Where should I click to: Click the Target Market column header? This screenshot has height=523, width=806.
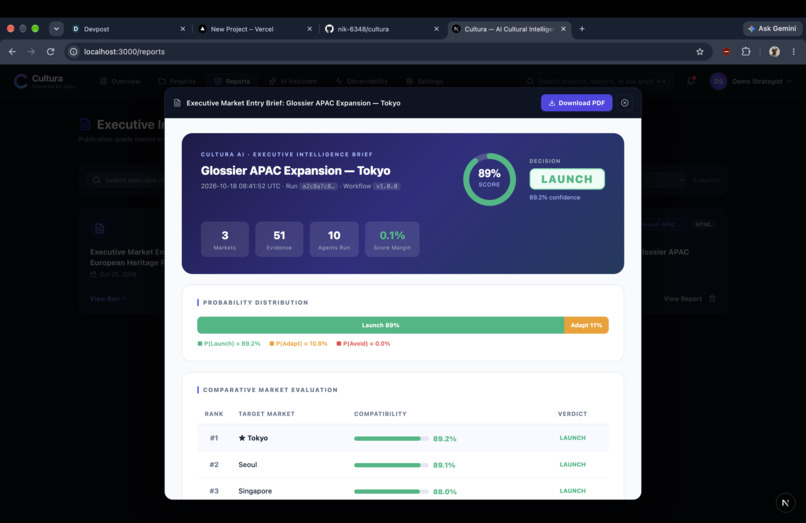tap(266, 414)
